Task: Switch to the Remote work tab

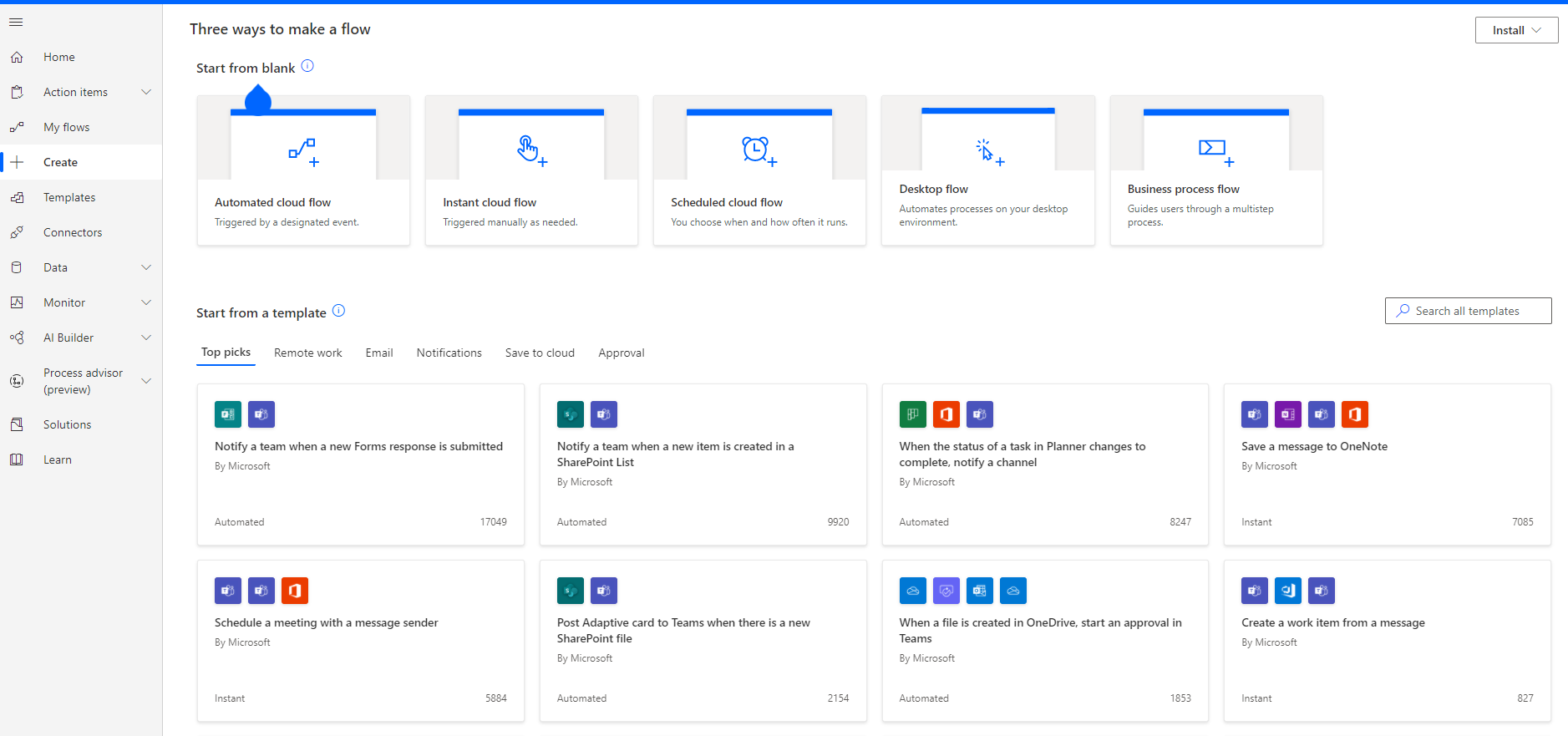Action: [x=307, y=353]
